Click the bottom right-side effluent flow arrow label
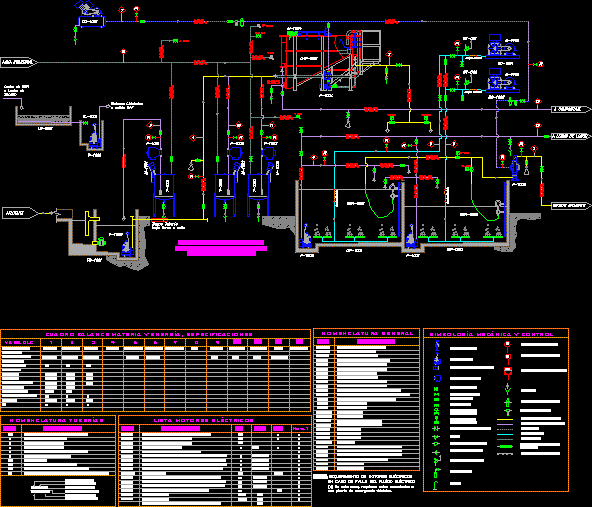 571,206
